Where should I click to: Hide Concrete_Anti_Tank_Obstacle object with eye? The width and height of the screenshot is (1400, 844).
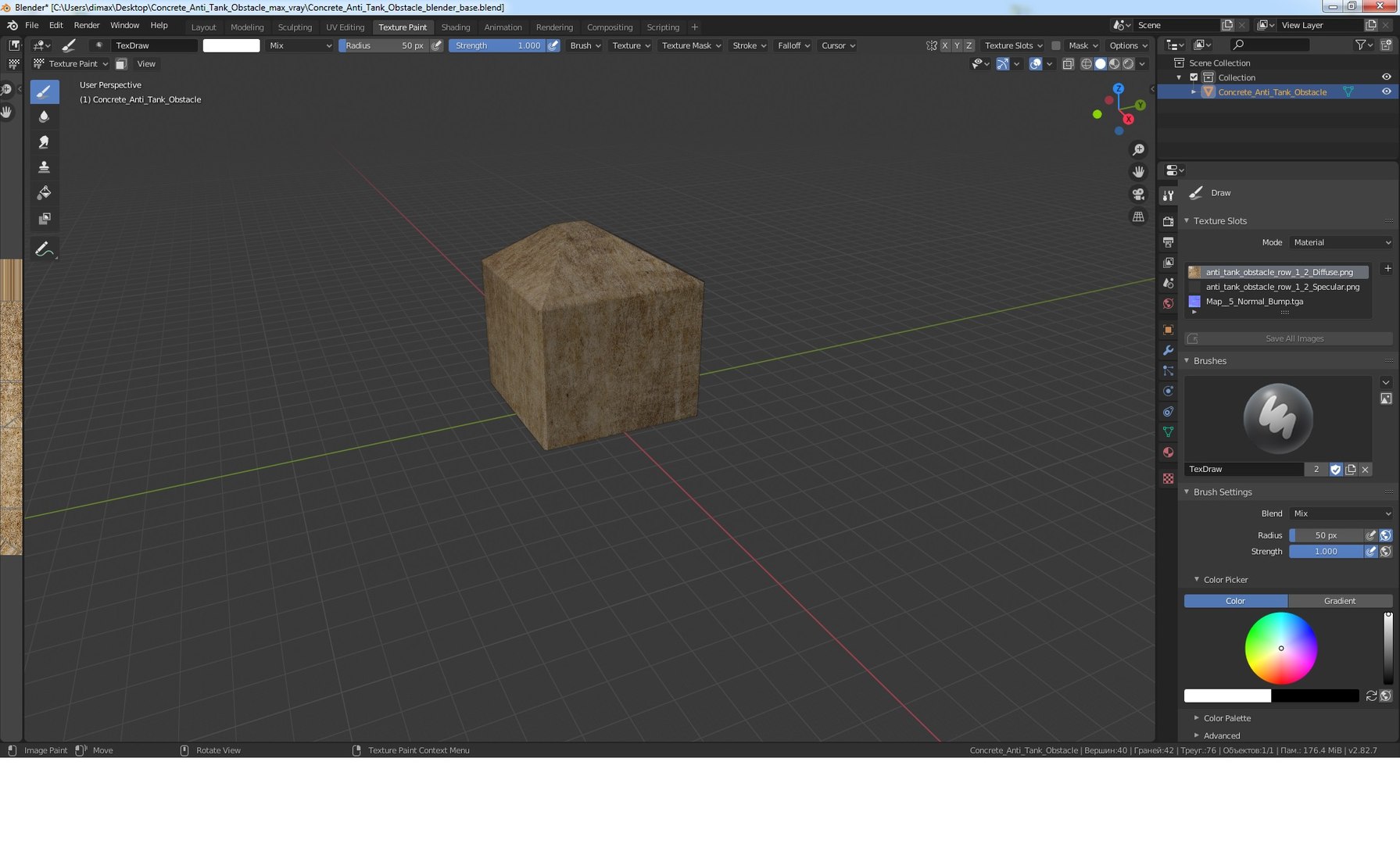[1386, 92]
